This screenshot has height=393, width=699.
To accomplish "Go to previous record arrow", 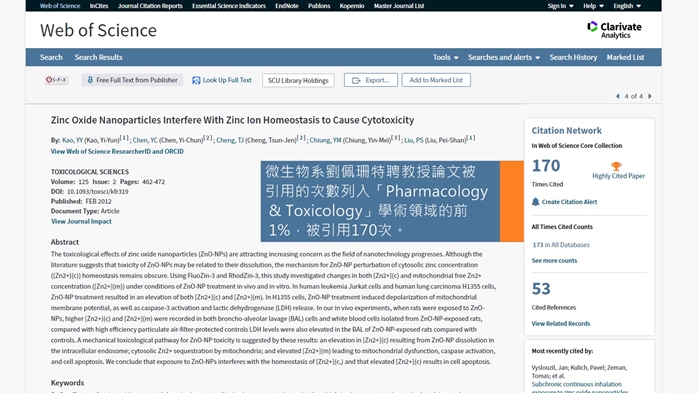I will pyautogui.click(x=618, y=96).
